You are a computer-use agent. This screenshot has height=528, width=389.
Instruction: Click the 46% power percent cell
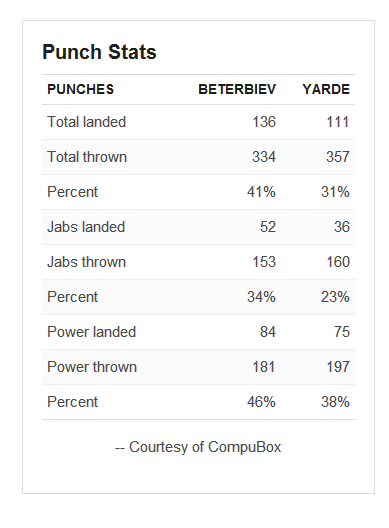(x=261, y=402)
